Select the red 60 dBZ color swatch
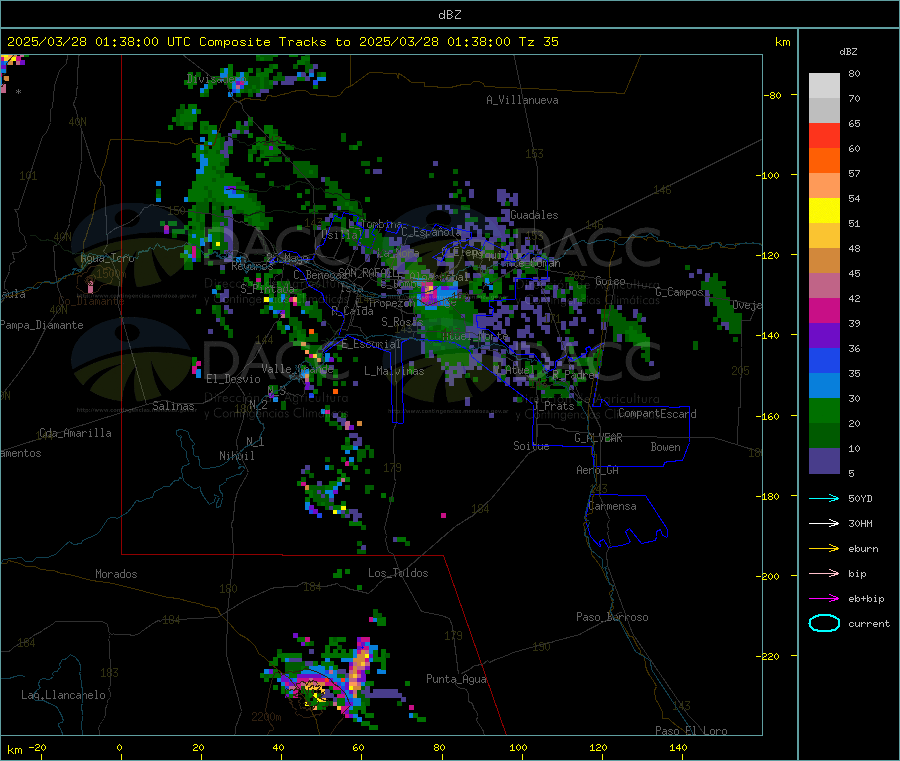The height and width of the screenshot is (761, 900). click(824, 135)
